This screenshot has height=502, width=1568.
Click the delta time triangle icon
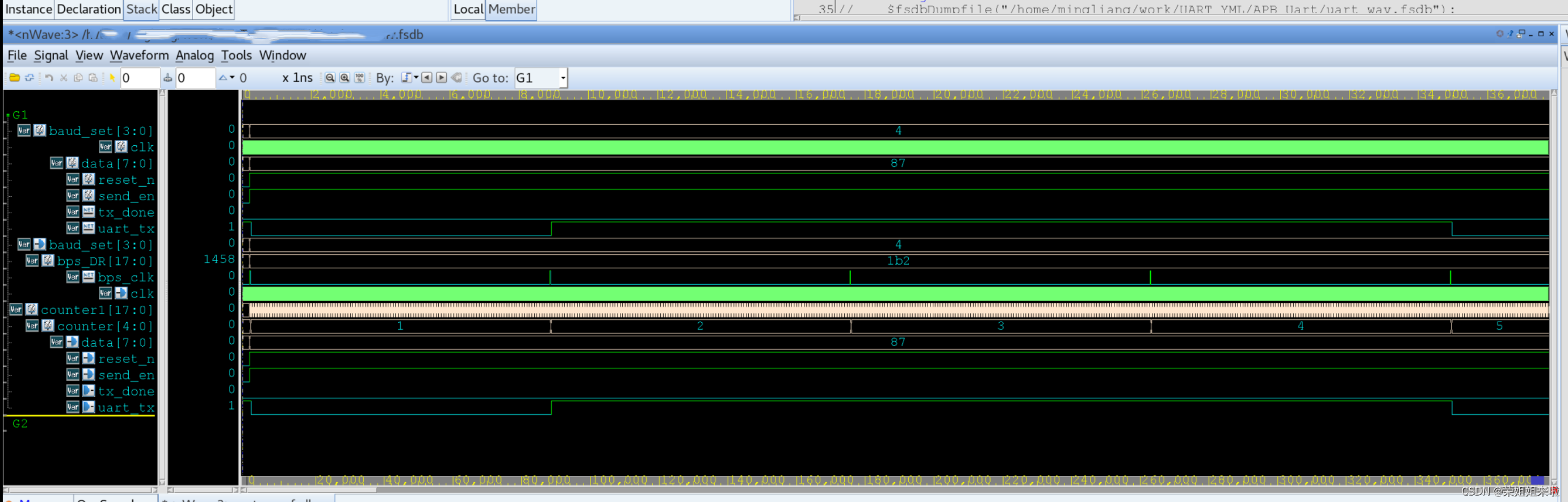223,78
